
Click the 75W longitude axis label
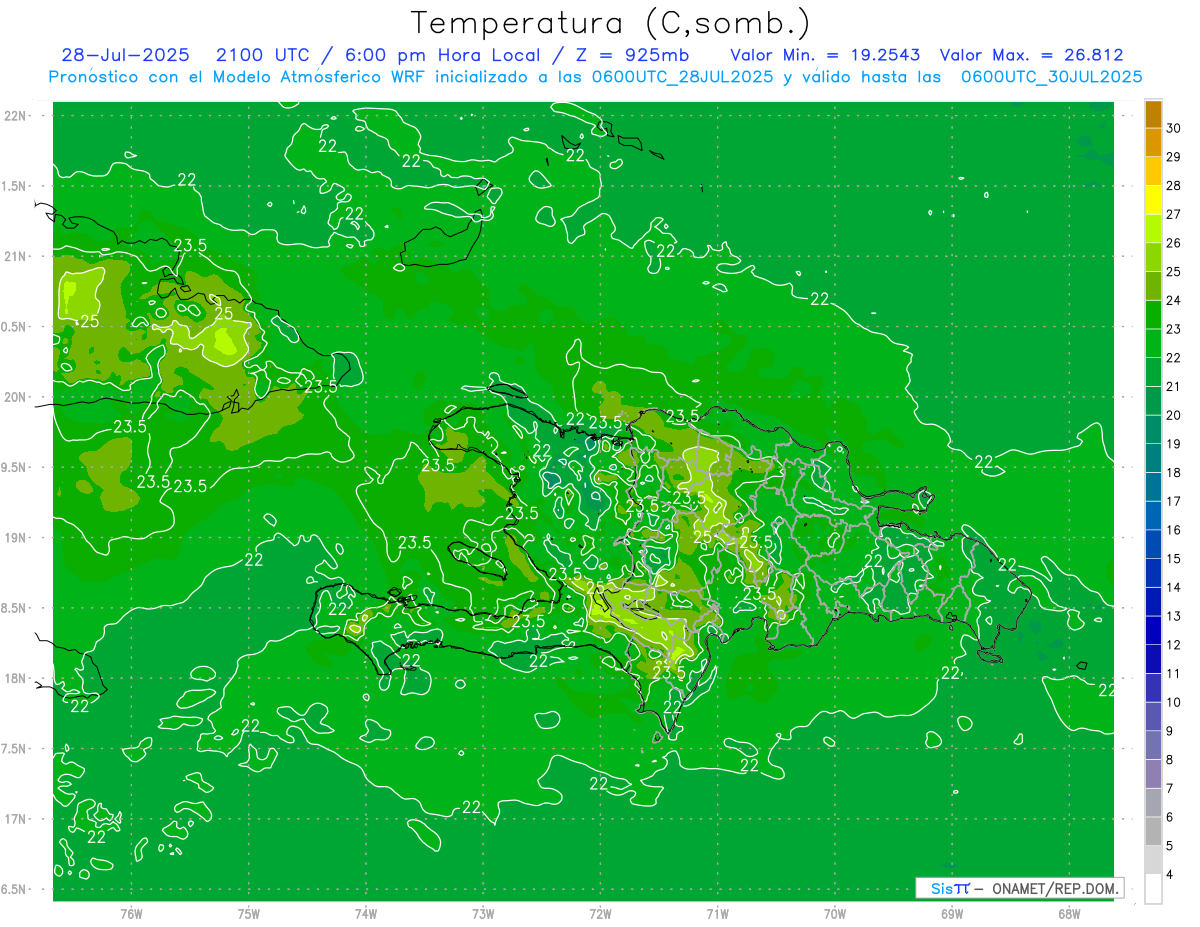click(x=249, y=913)
